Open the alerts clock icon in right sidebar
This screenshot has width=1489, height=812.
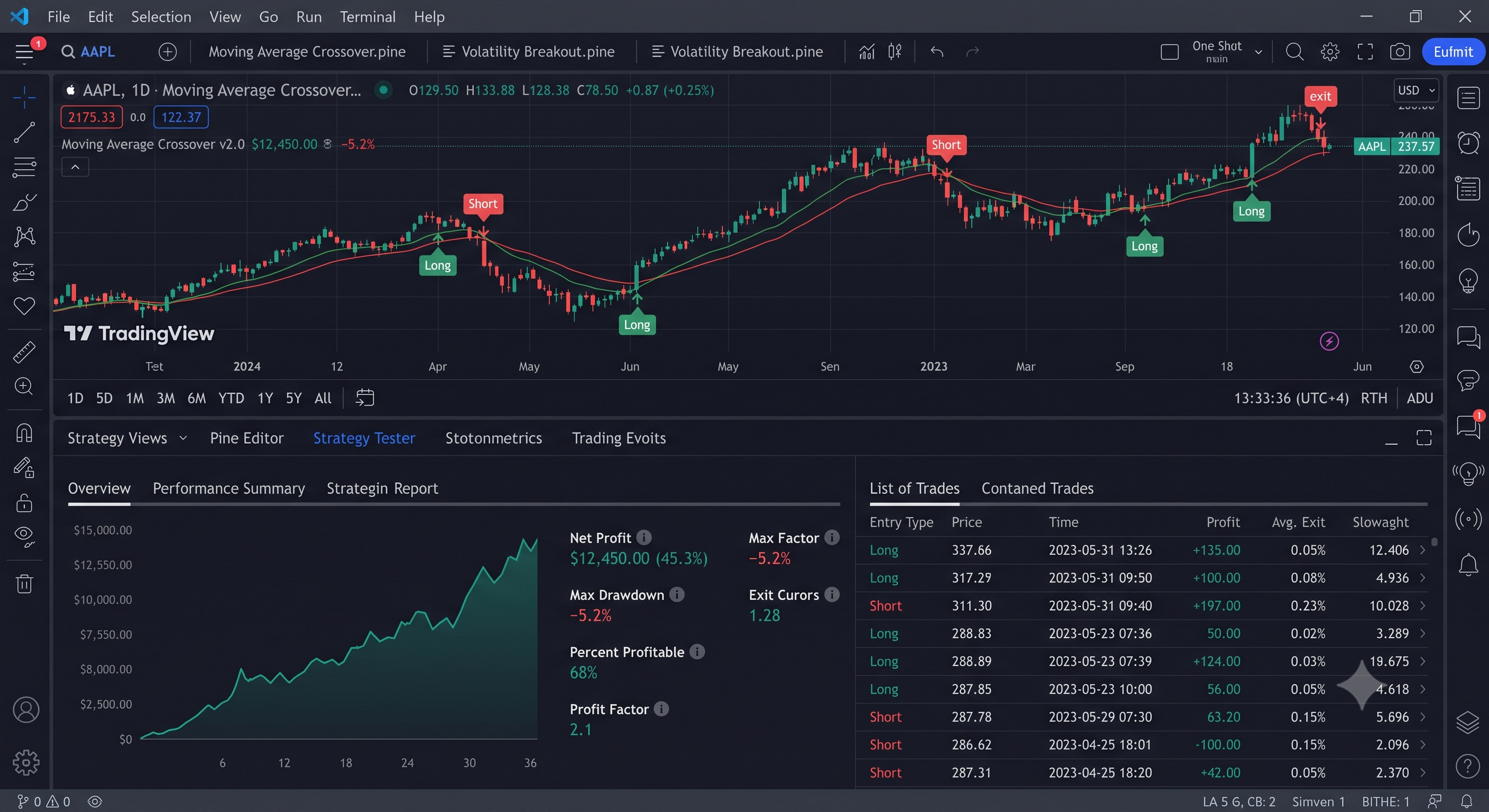point(1468,143)
